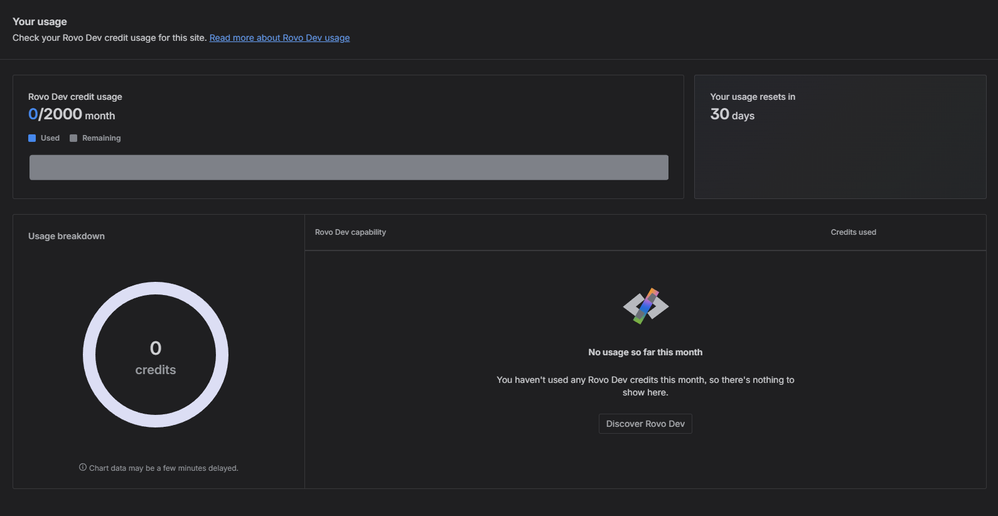The image size is (998, 516).
Task: Click the 0 credits text inside the donut
Action: tap(155, 358)
